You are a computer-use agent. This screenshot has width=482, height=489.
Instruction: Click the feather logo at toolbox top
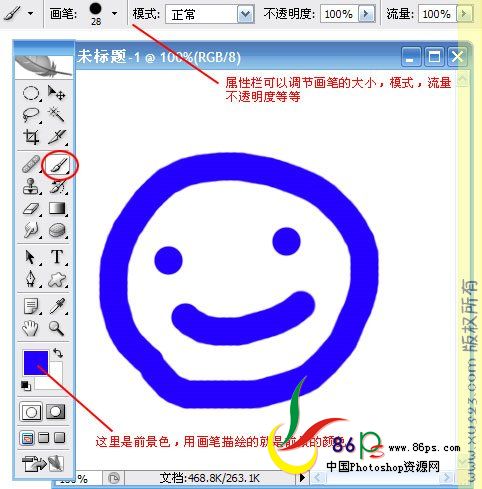(x=44, y=67)
